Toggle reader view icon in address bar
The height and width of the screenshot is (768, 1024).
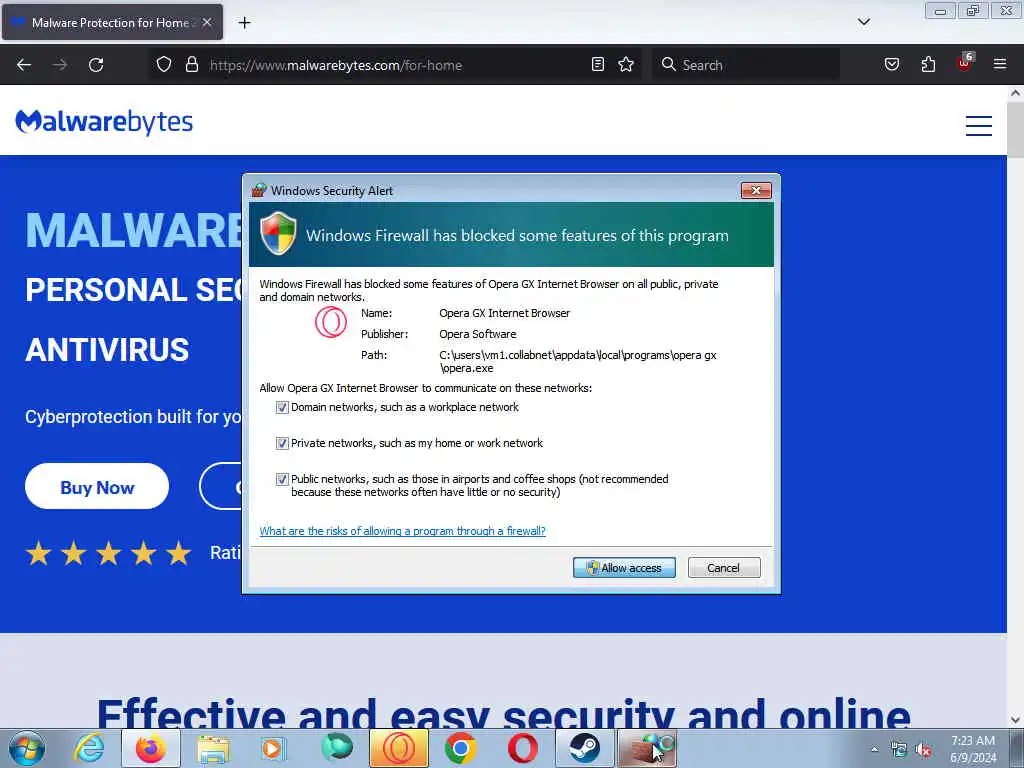click(x=598, y=64)
